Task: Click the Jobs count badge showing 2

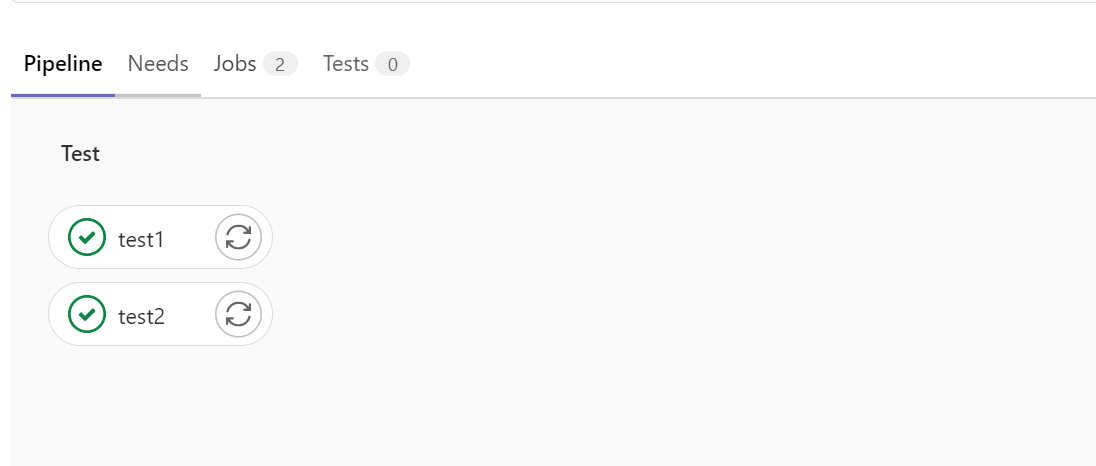Action: pos(280,64)
